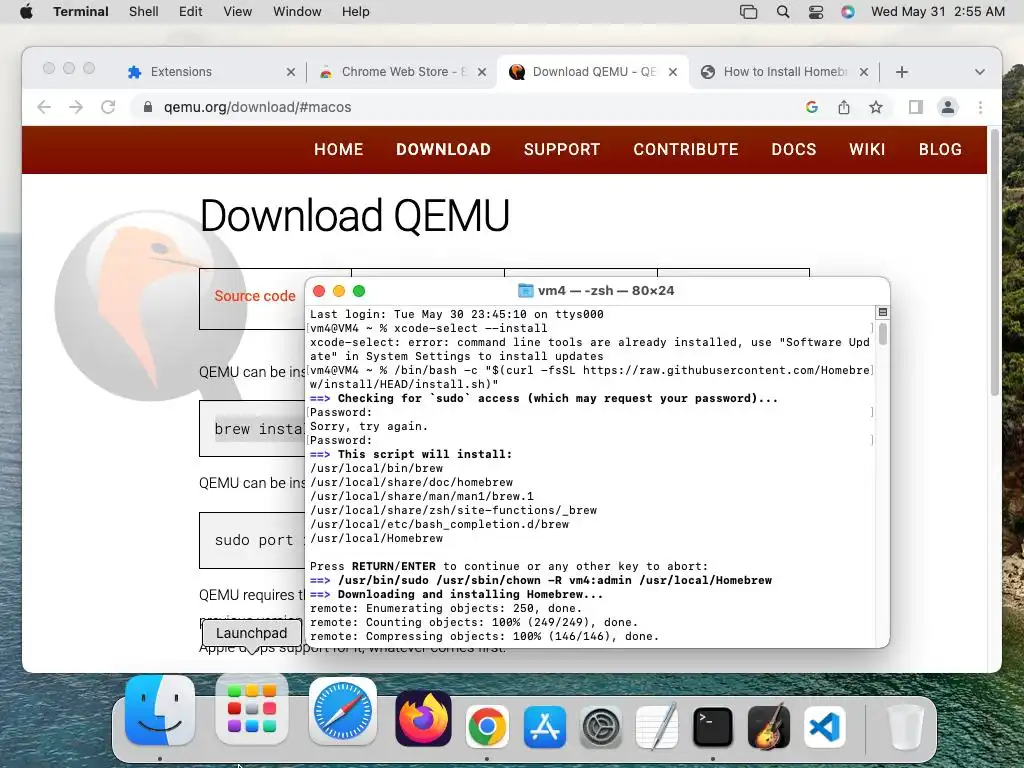Viewport: 1024px width, 768px height.
Task: Open the SUPPORT nav link
Action: click(x=562, y=150)
